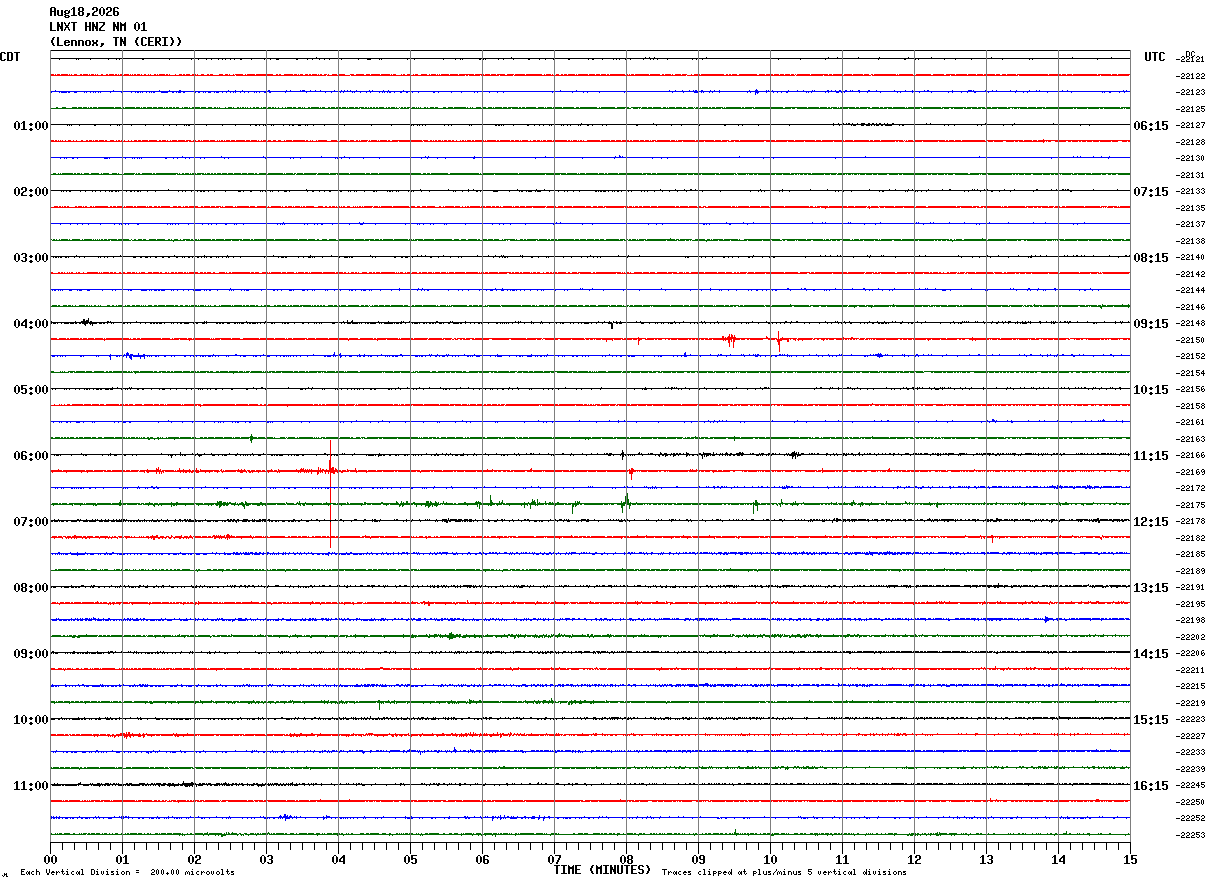Click the 16:15 UTC time label

pos(1150,786)
